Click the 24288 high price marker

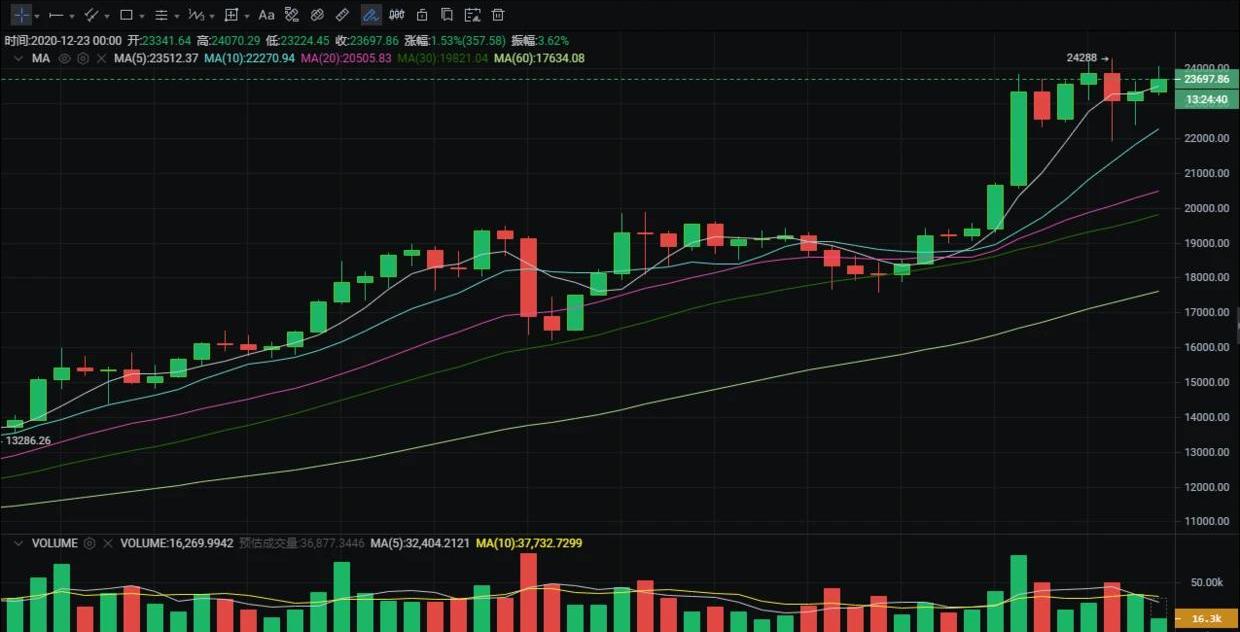(1083, 58)
